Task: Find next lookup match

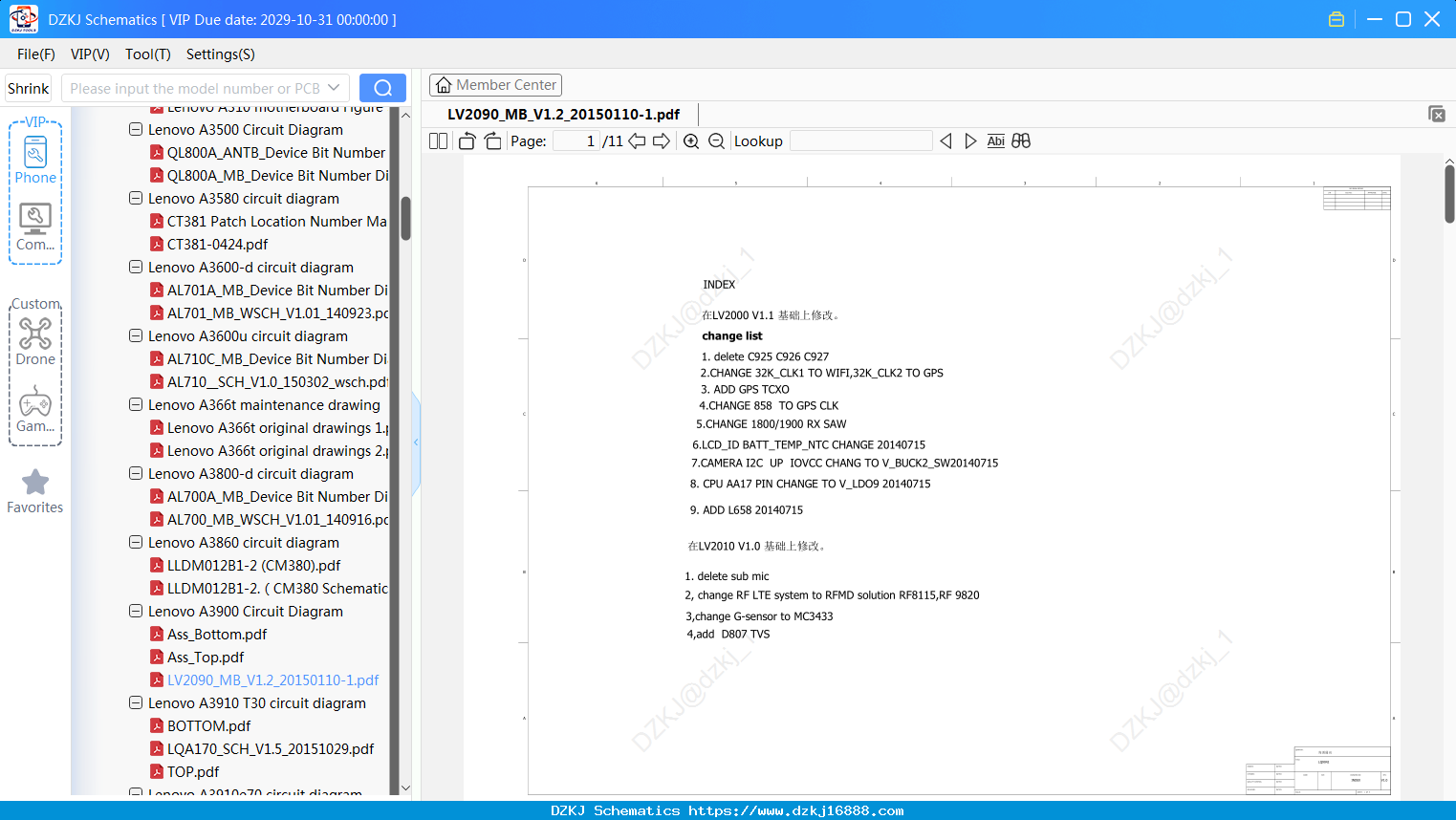Action: tap(970, 141)
